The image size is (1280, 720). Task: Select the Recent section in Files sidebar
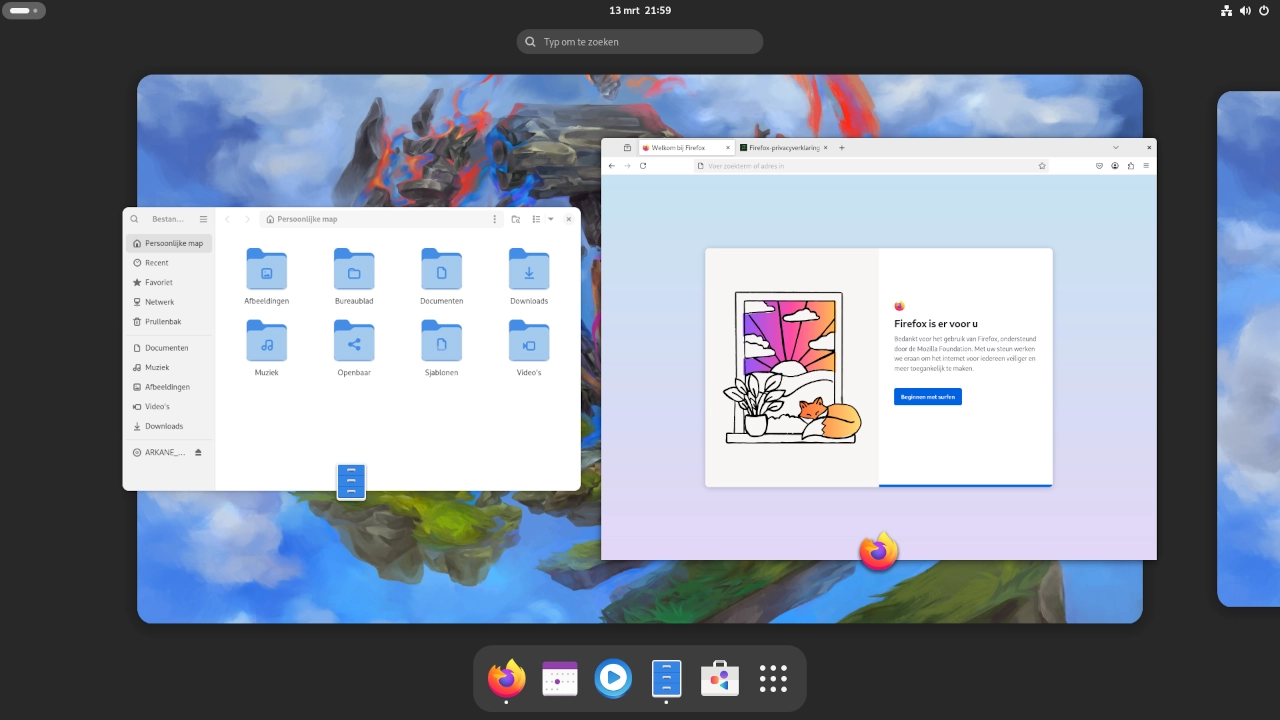tap(156, 262)
